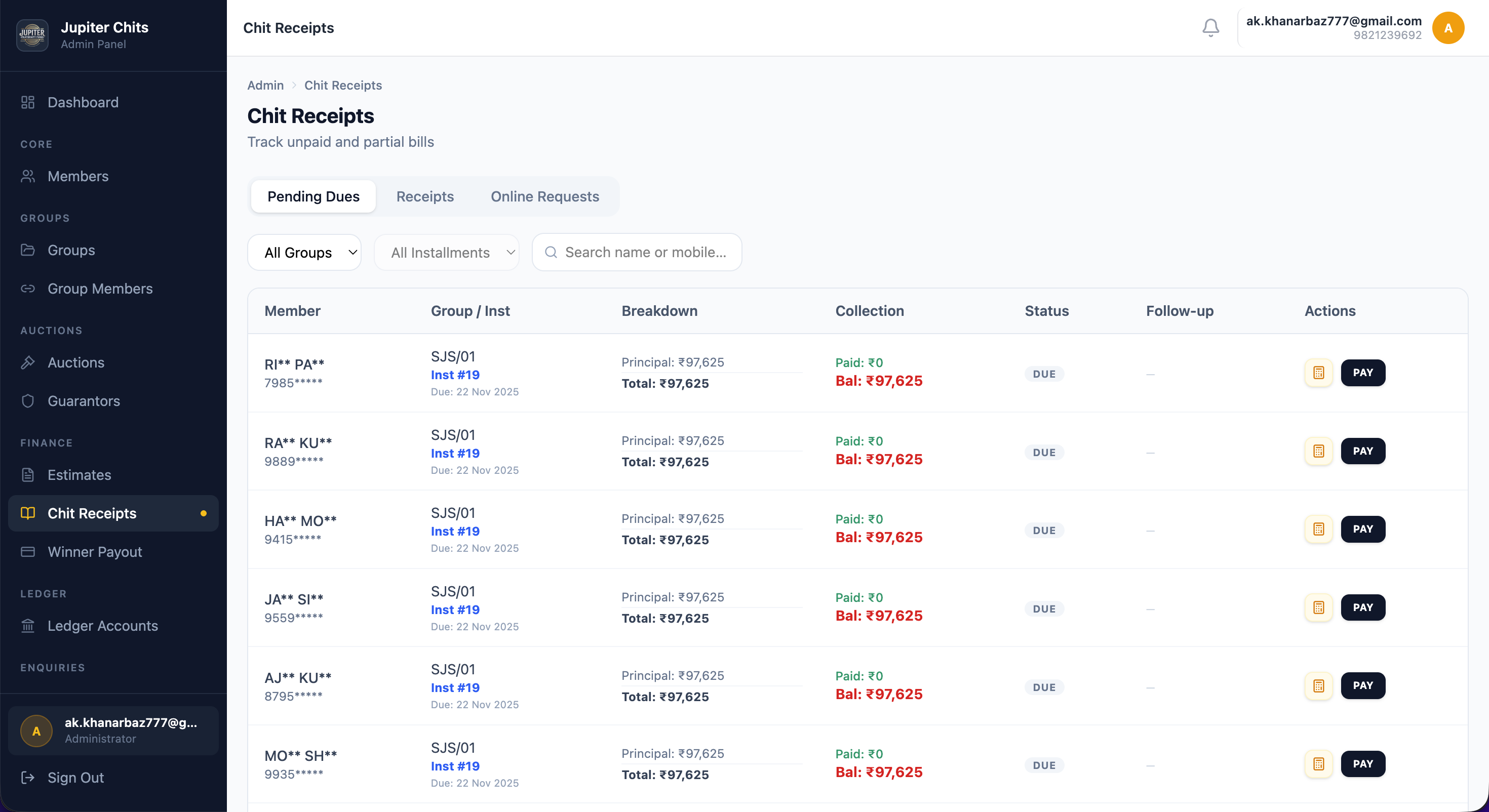Switch to the Receipts tab
Screen dimensions: 1489x812
pyautogui.click(x=425, y=196)
